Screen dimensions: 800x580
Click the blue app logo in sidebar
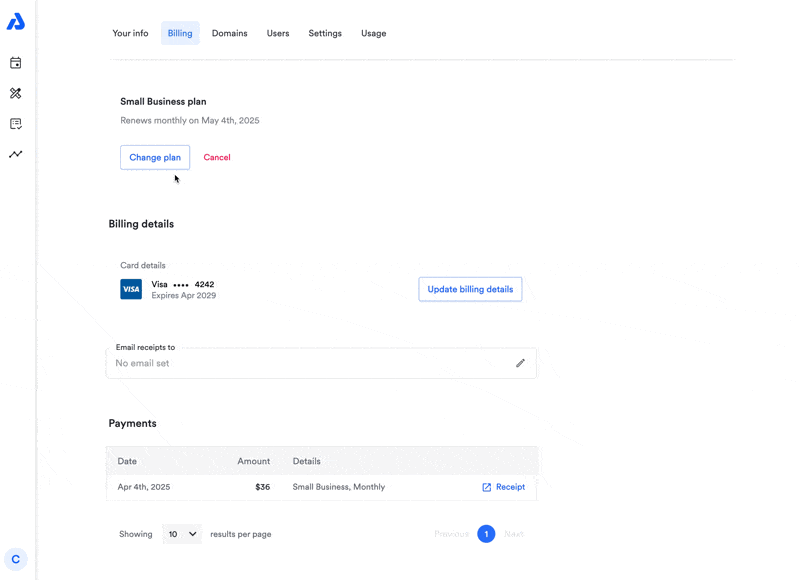click(x=16, y=21)
